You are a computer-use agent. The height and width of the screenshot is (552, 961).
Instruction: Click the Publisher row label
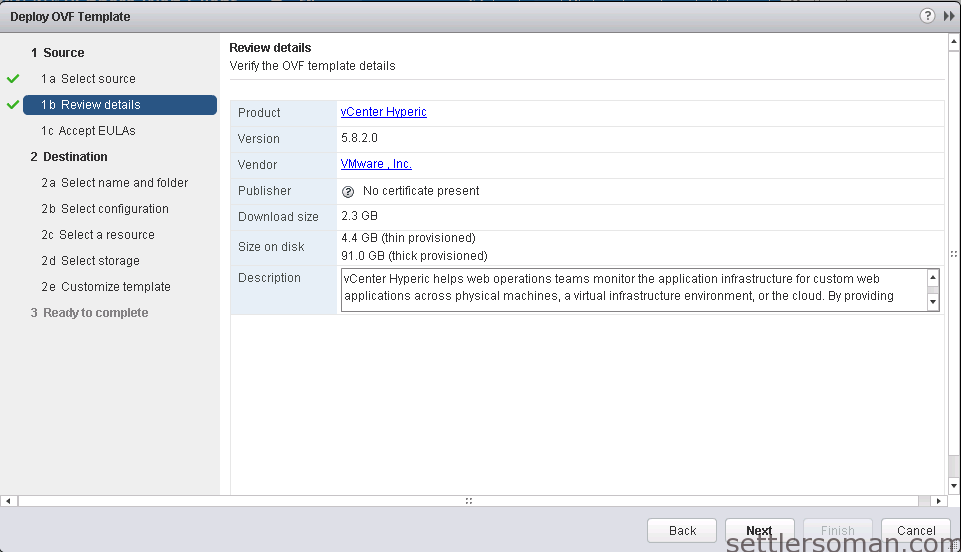click(264, 191)
